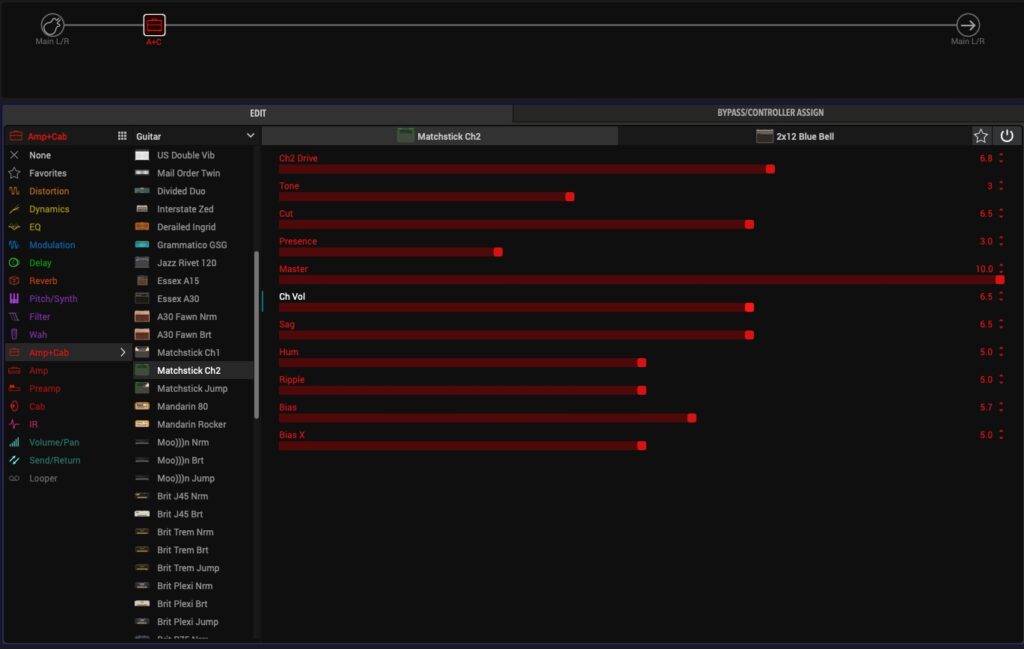
Task: Toggle the block bypass power button
Action: 1007,136
